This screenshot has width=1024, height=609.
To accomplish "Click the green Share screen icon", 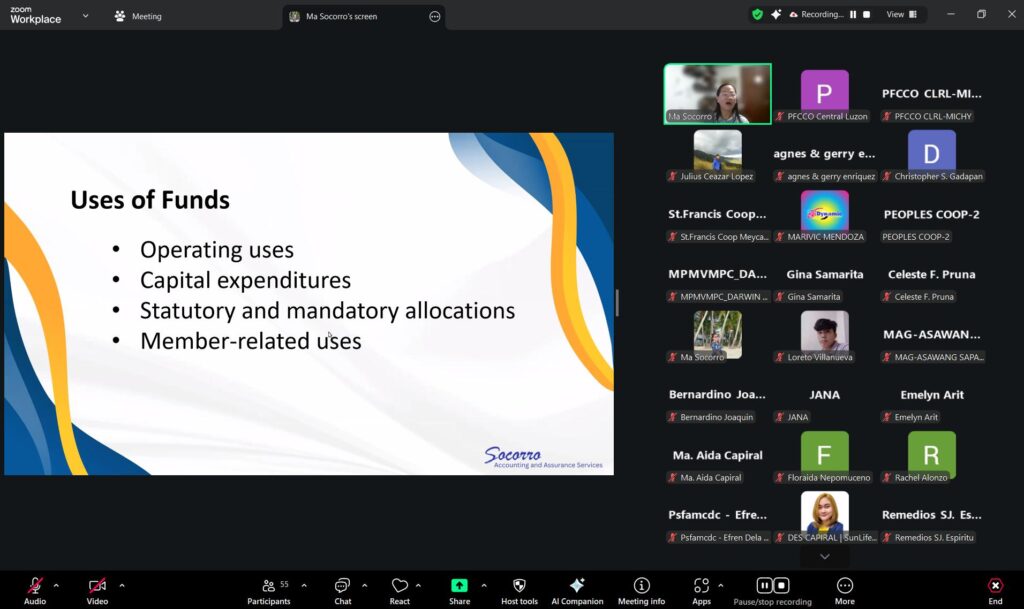I will point(459,586).
